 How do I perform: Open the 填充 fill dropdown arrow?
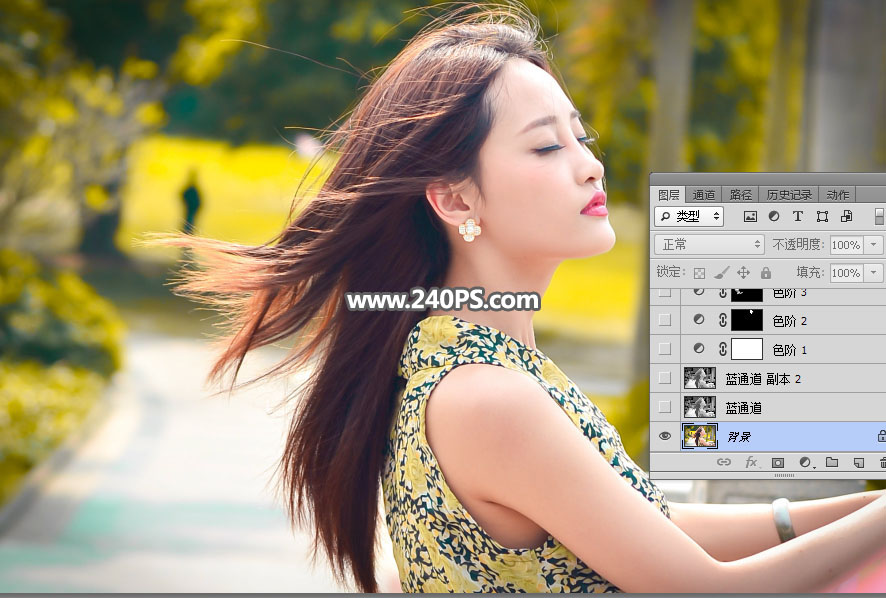click(872, 272)
